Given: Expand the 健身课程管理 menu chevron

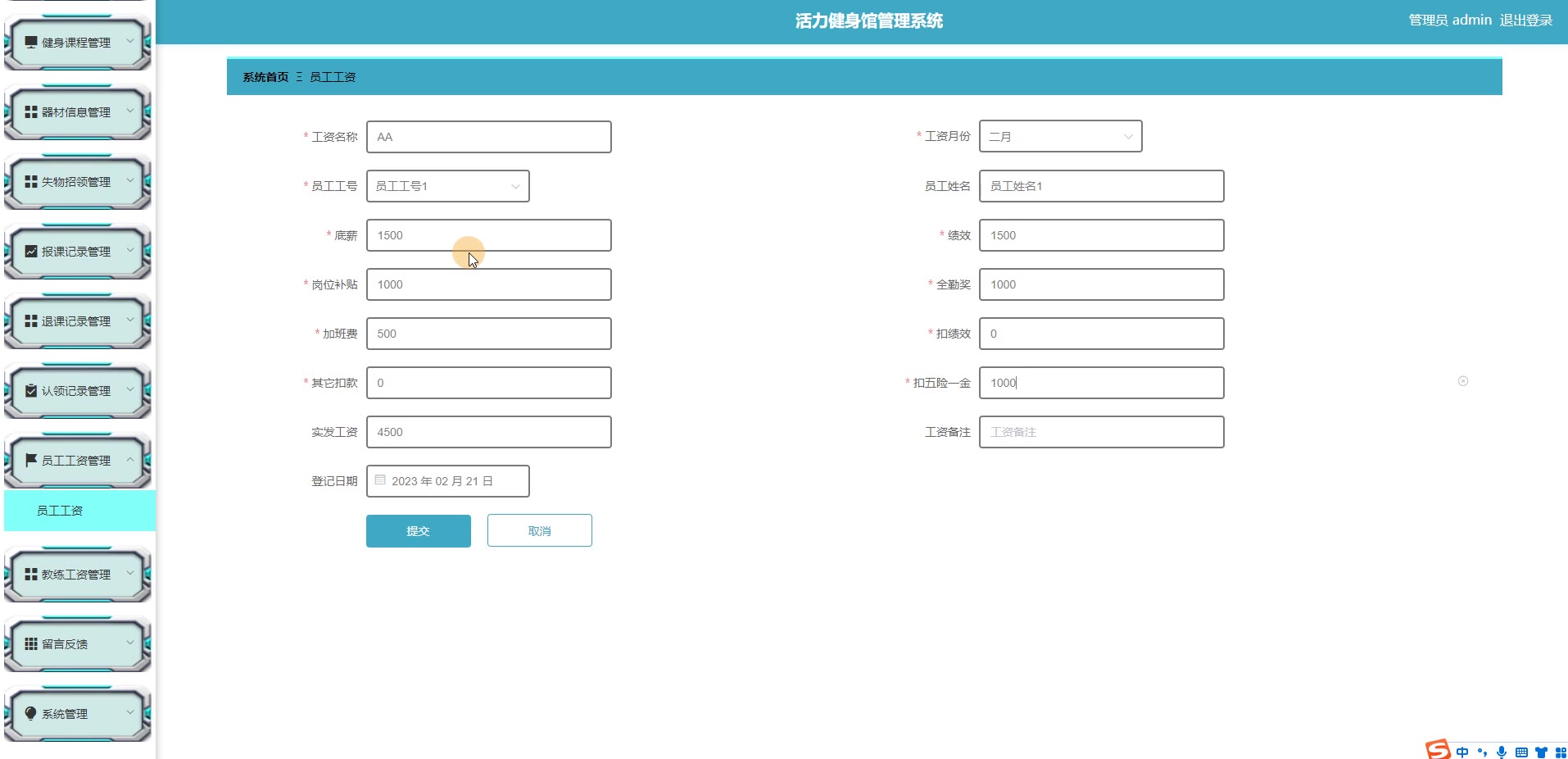Looking at the screenshot, I should pos(129,41).
